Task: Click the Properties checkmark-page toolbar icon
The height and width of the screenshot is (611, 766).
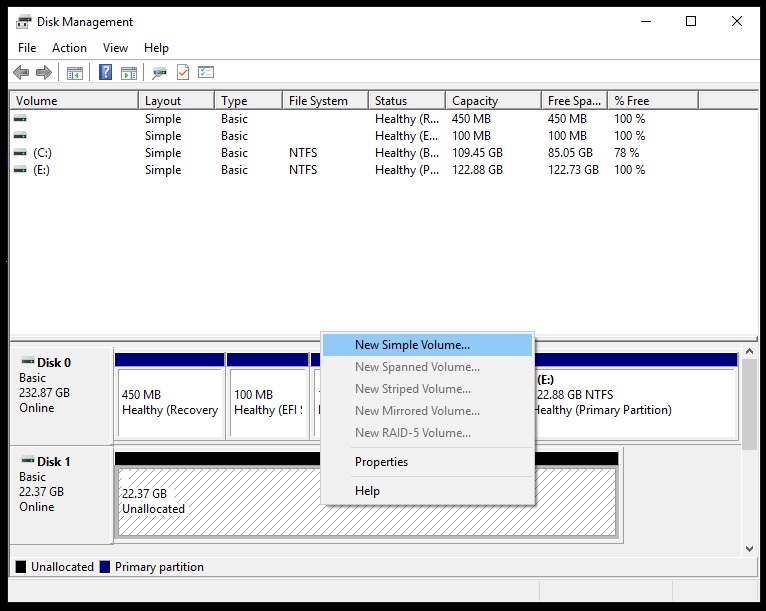Action: click(183, 72)
